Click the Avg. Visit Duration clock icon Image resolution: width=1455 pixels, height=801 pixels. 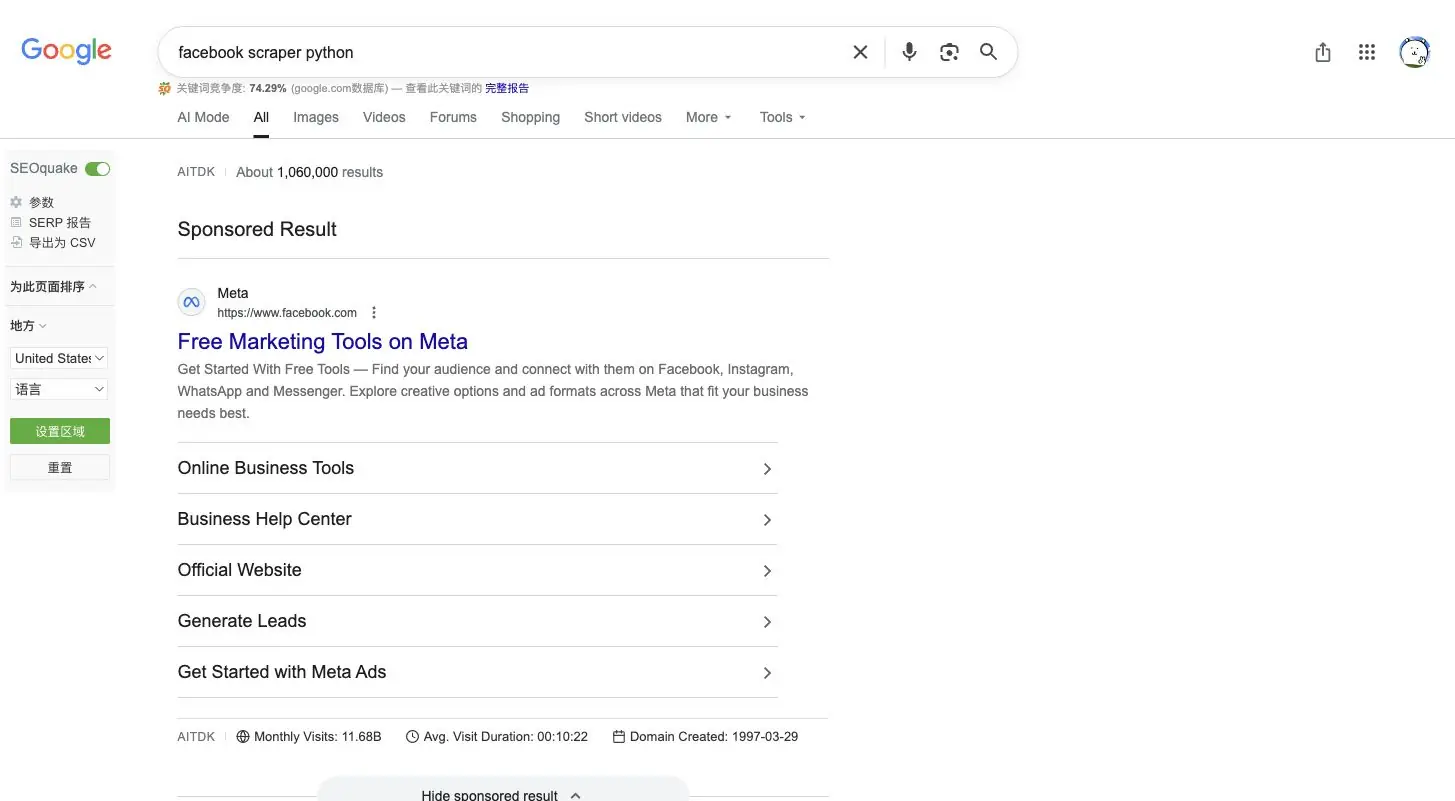[x=412, y=737]
